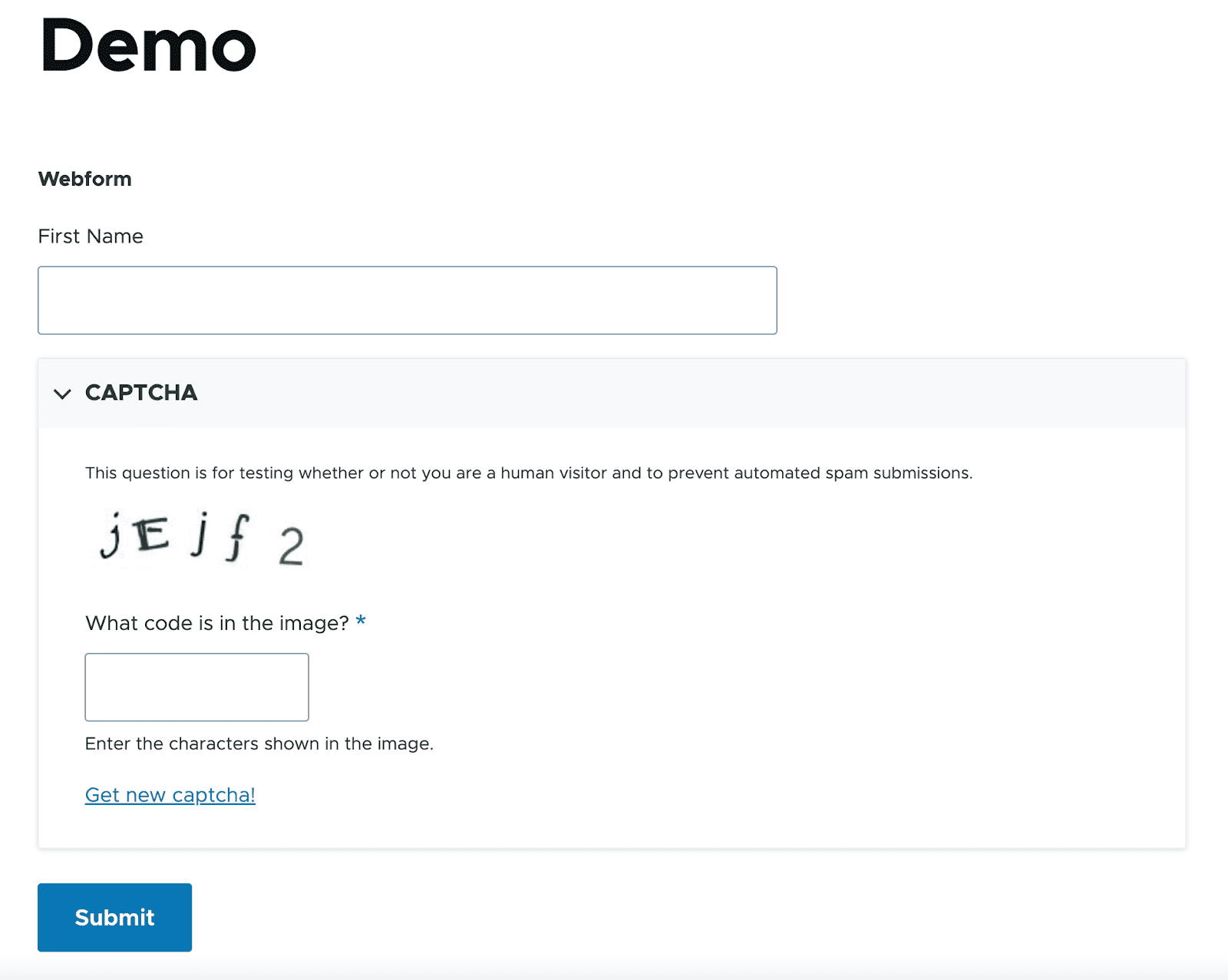Click the First Name input field

407,299
